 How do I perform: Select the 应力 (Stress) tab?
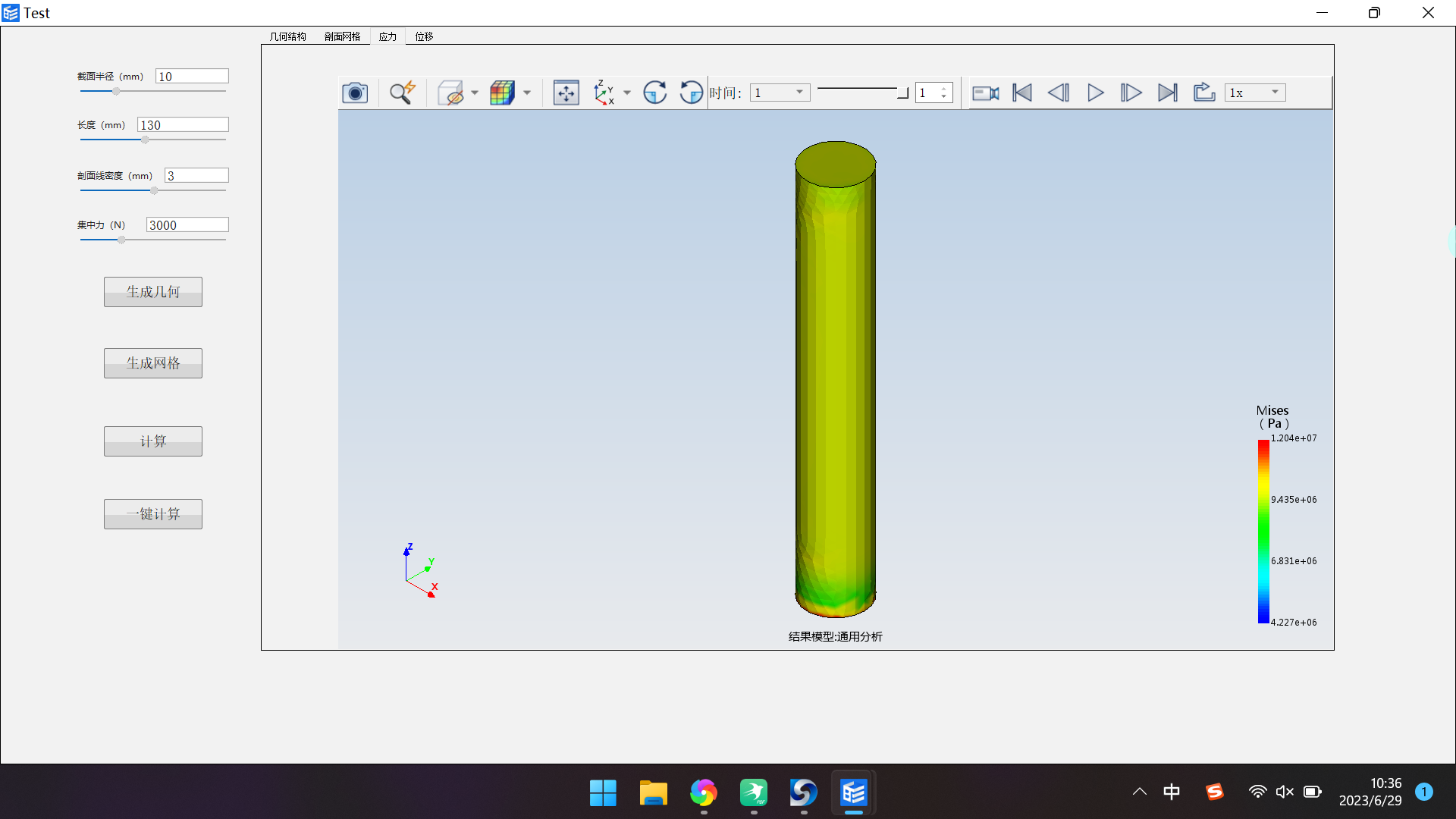click(389, 37)
